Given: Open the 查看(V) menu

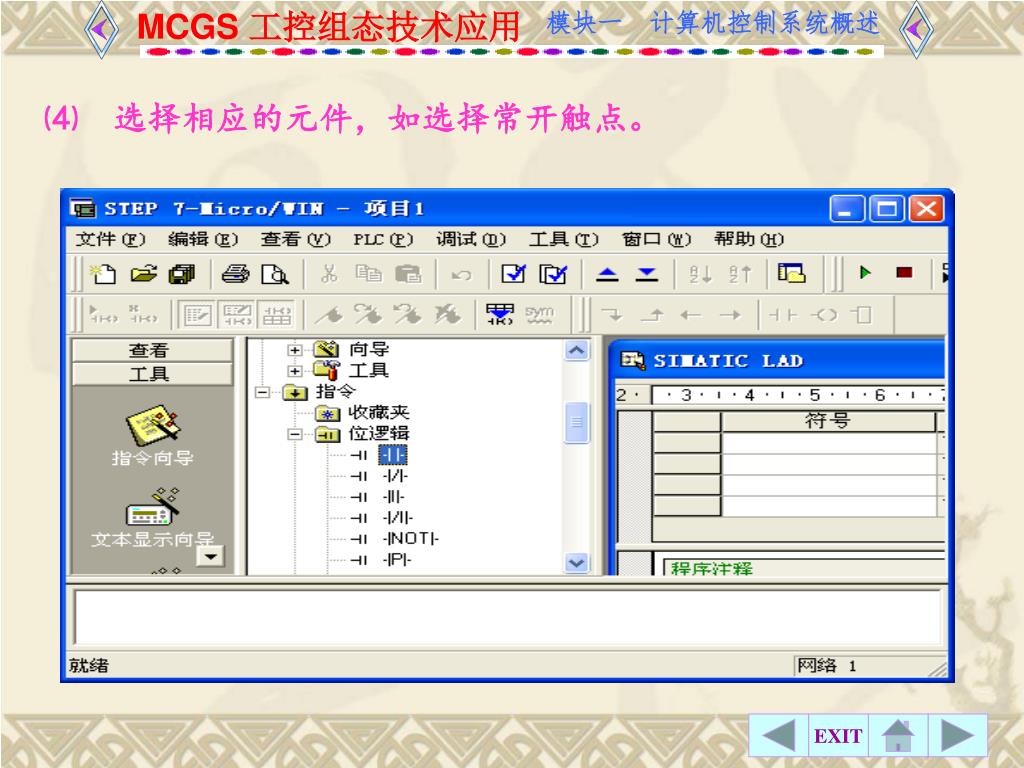Looking at the screenshot, I should 295,239.
